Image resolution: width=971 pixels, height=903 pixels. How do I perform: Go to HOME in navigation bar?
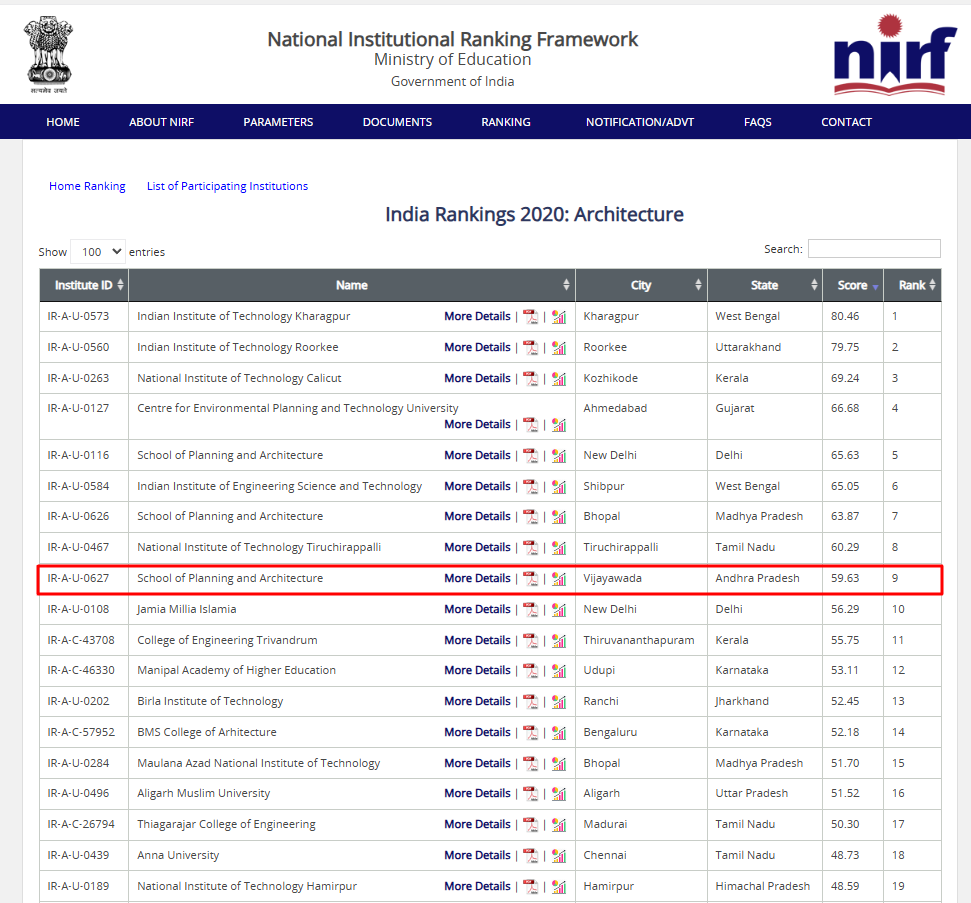pyautogui.click(x=63, y=122)
